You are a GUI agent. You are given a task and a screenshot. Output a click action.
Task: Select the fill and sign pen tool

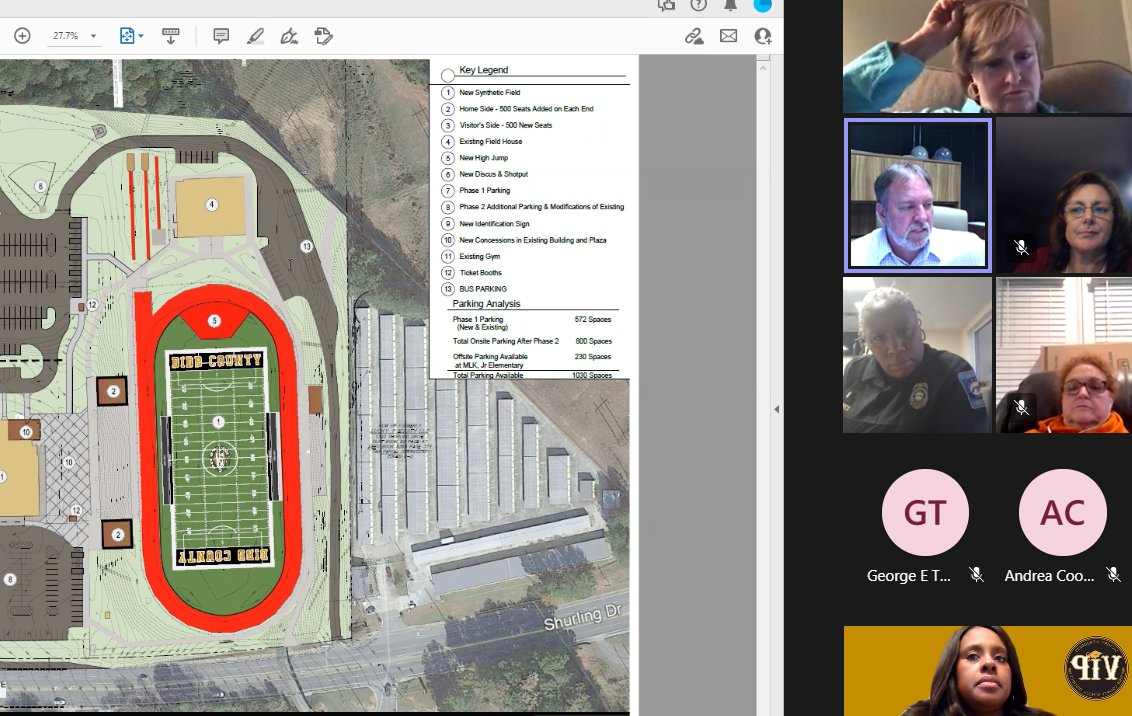[289, 35]
